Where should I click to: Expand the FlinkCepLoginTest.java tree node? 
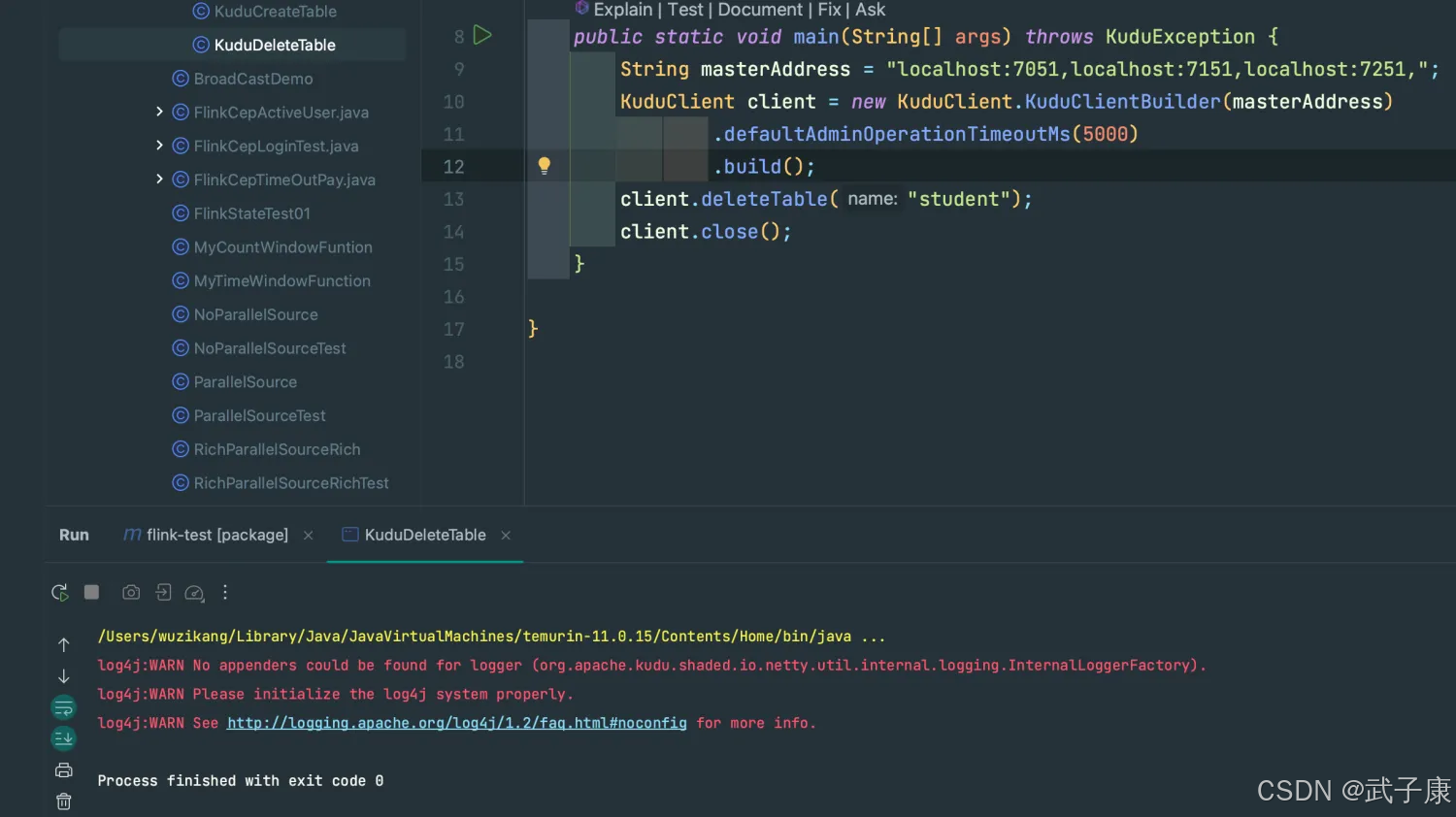coord(159,146)
